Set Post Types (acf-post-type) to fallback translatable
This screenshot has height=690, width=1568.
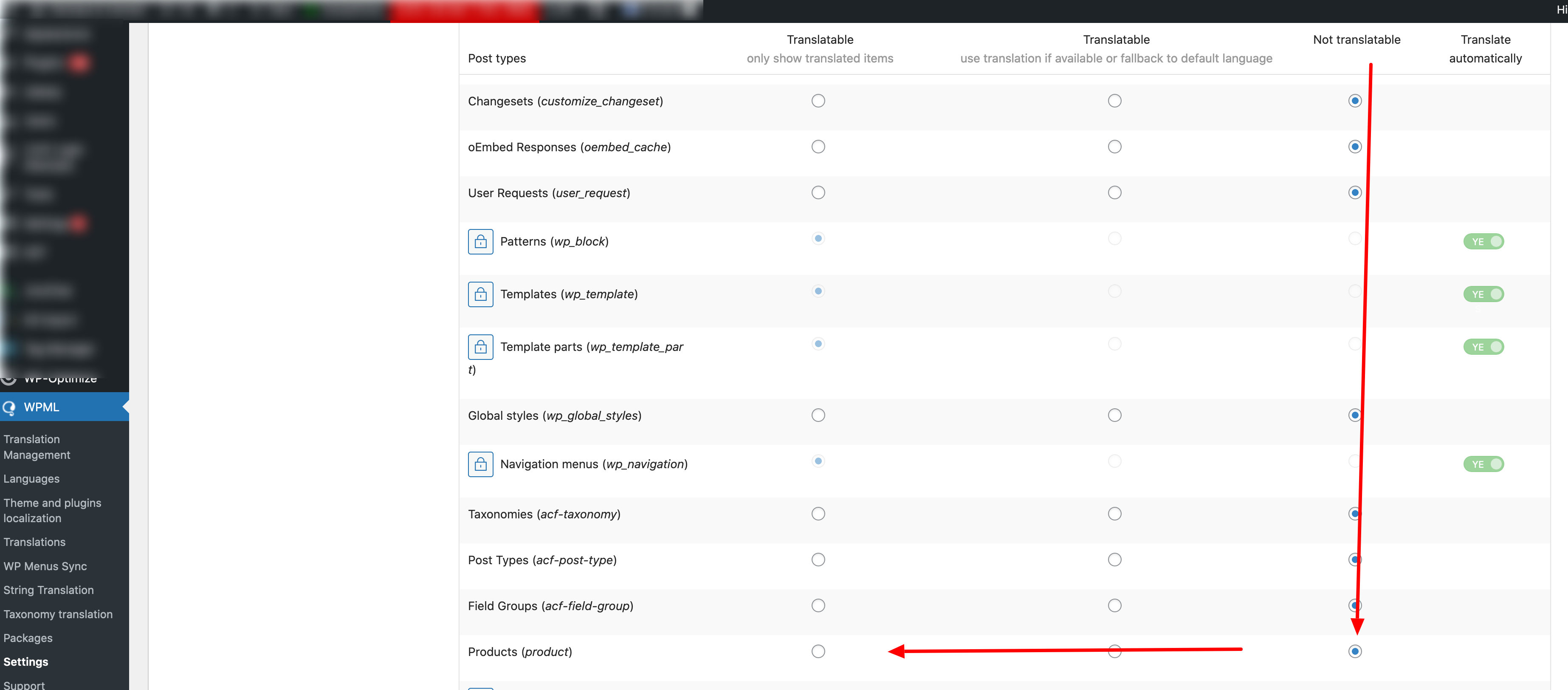click(1114, 560)
